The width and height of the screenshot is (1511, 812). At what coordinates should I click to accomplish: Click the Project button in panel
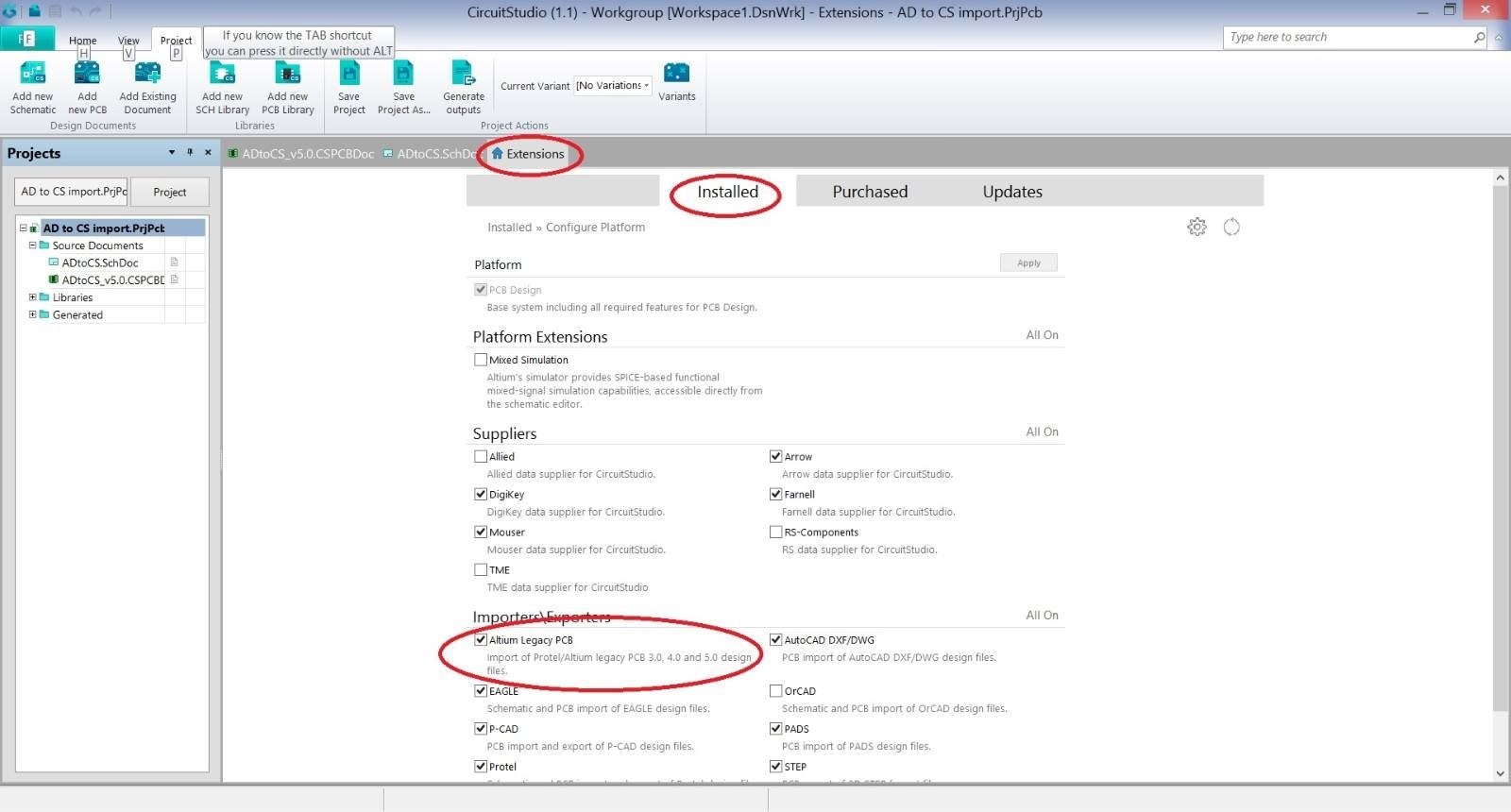click(x=170, y=192)
